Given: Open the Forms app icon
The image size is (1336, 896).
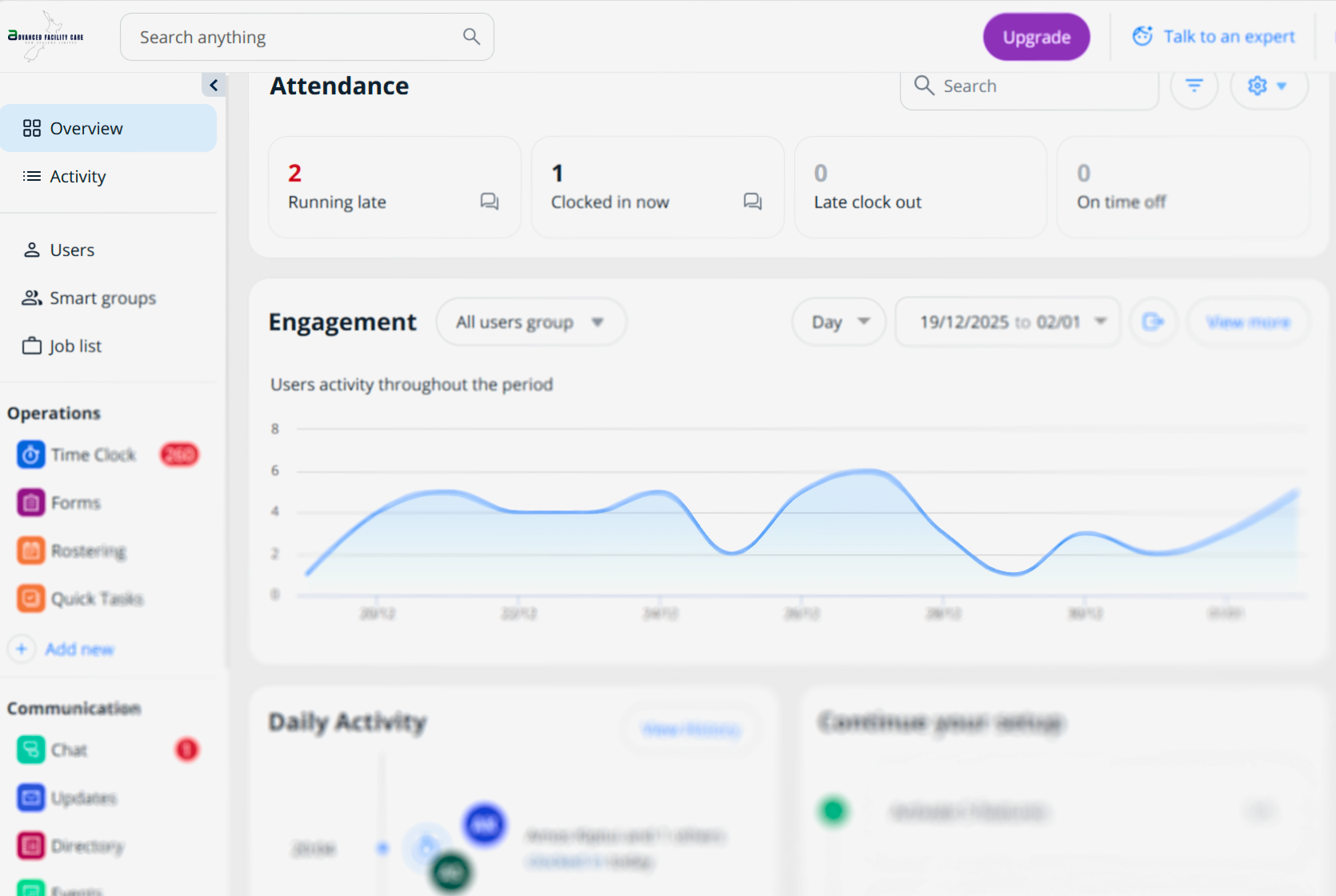Looking at the screenshot, I should (x=31, y=502).
